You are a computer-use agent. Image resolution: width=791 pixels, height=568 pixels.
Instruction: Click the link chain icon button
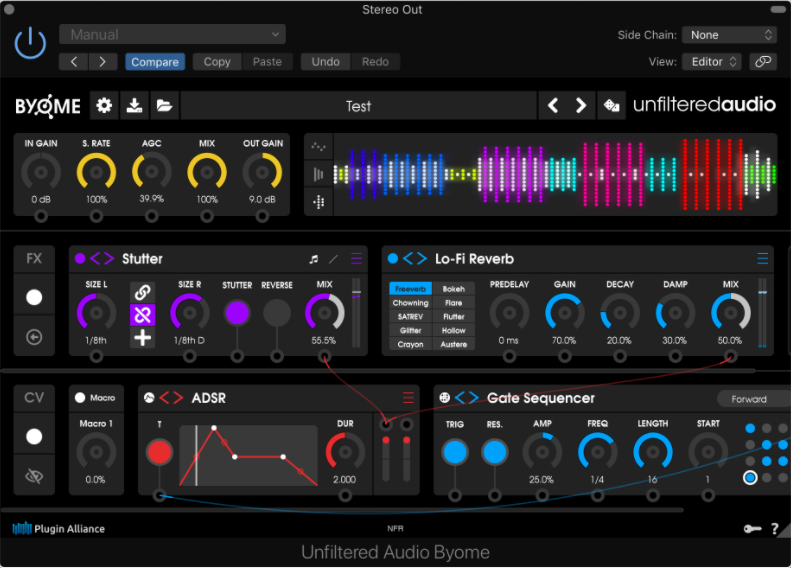(x=763, y=62)
